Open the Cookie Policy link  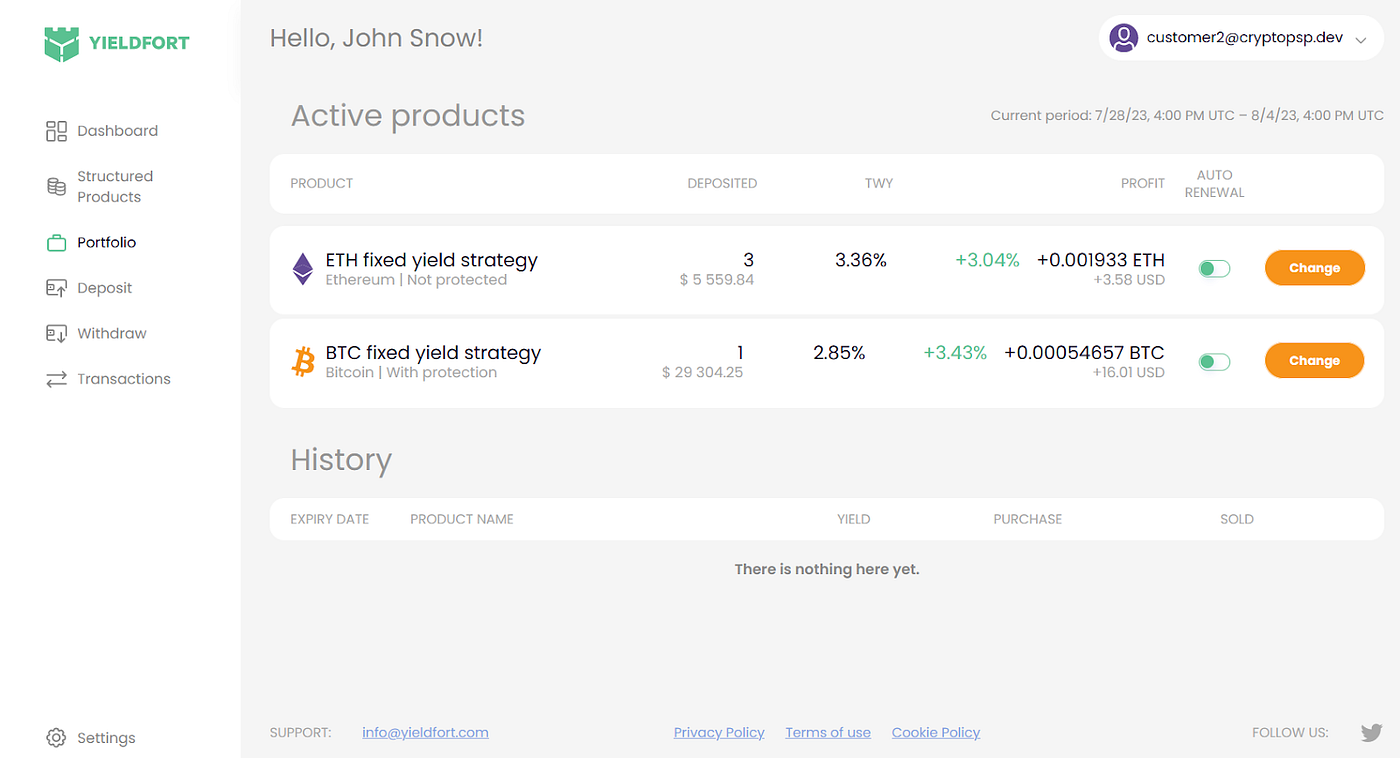pyautogui.click(x=936, y=733)
